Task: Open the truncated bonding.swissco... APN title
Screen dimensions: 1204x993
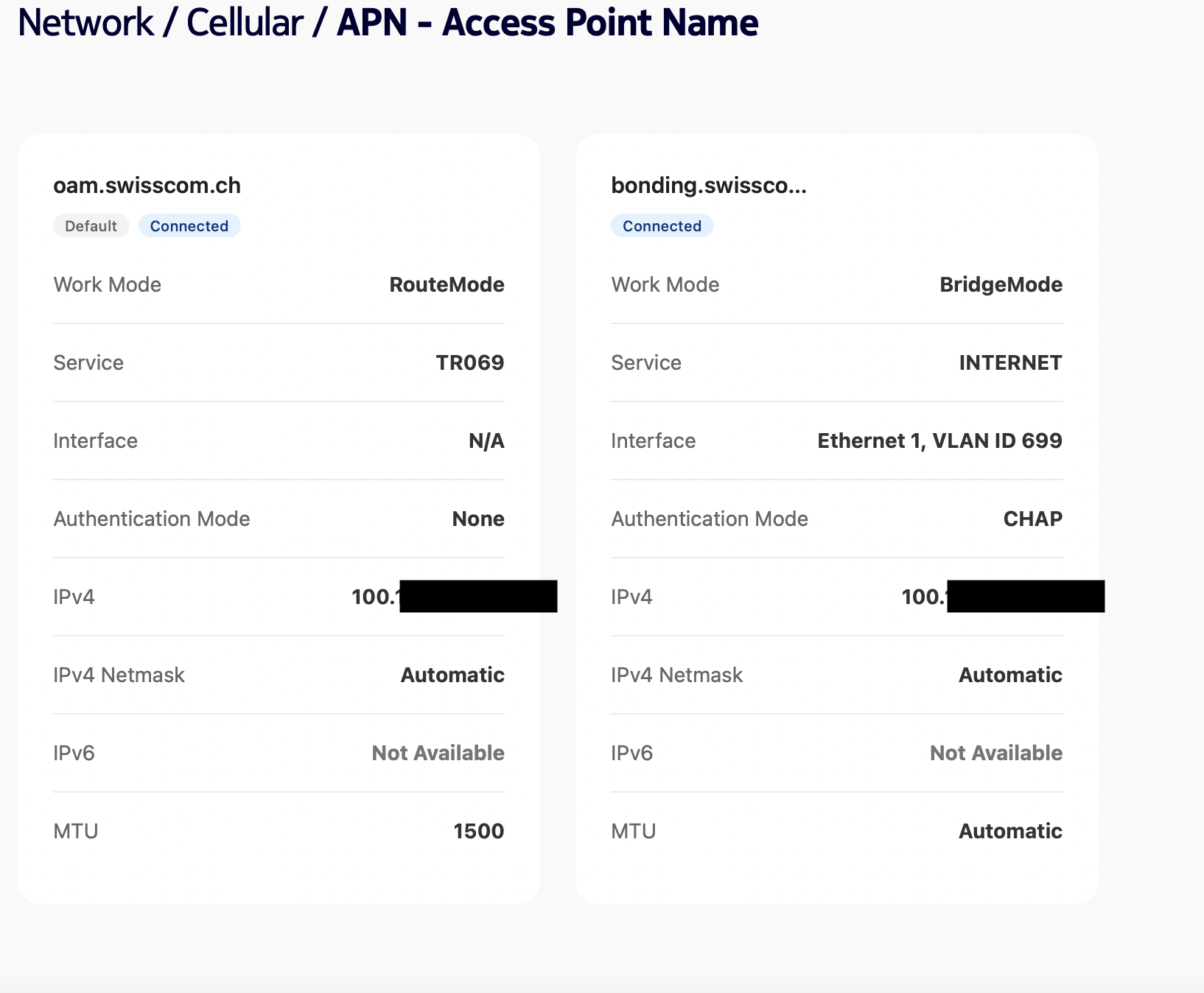Action: [708, 186]
